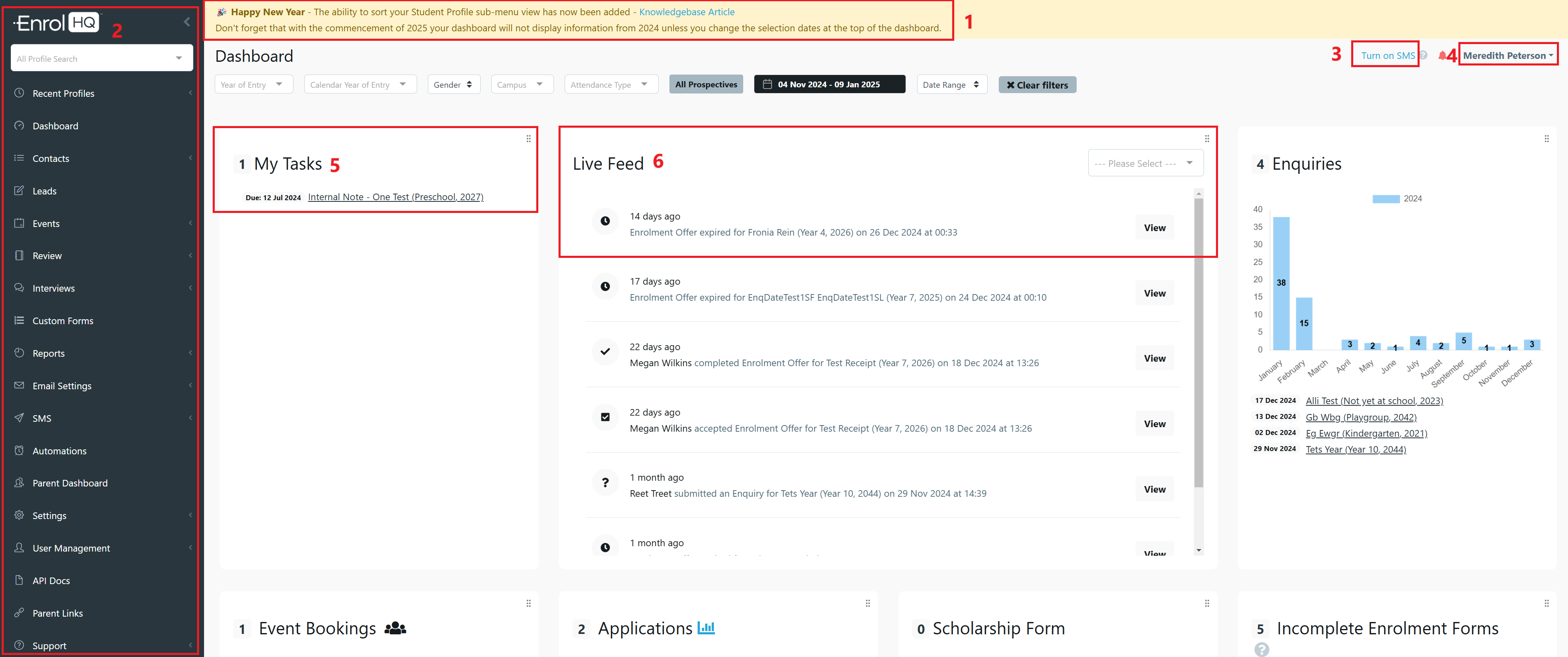The width and height of the screenshot is (1568, 657).
Task: Expand the Meredith Peterson user menu
Action: coord(1508,55)
